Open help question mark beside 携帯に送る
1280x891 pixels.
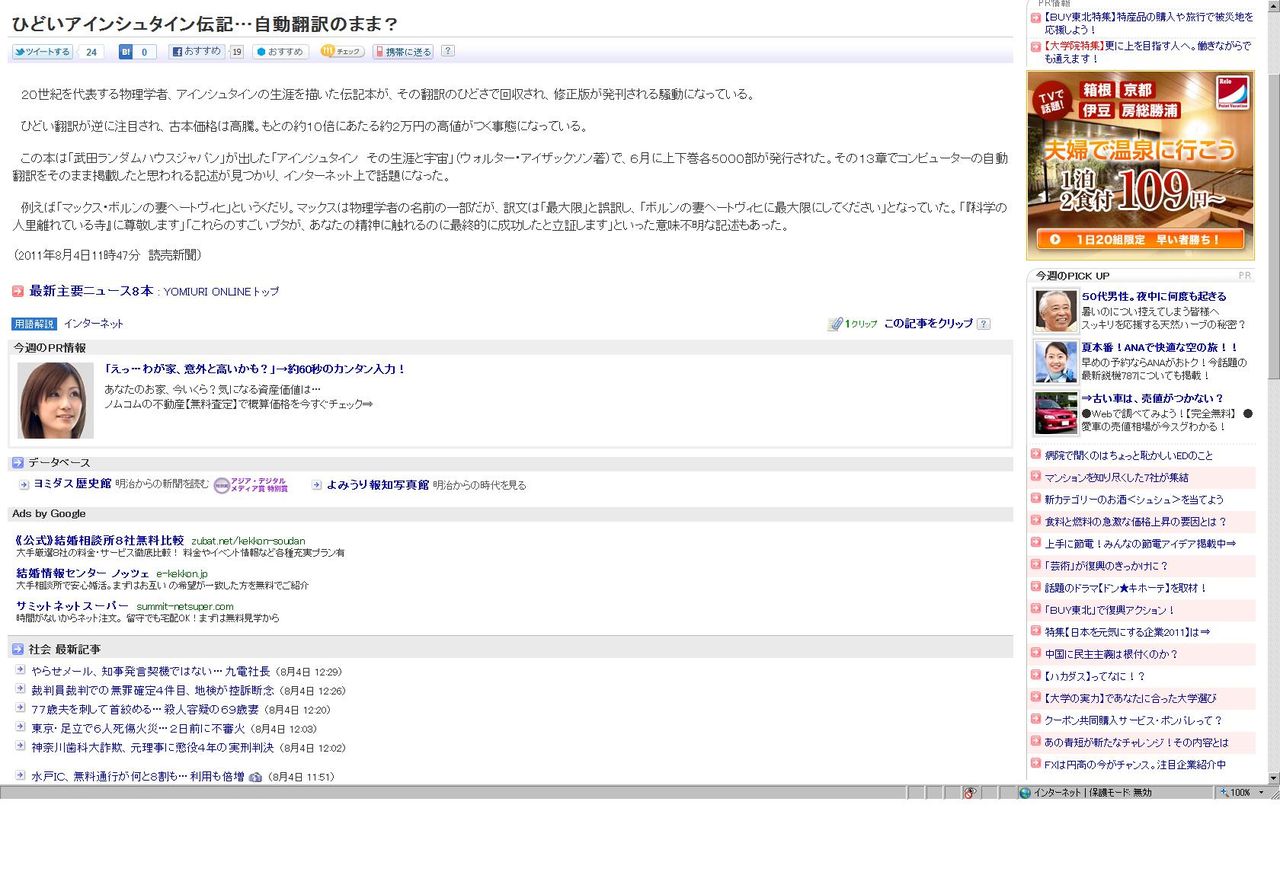pos(448,51)
